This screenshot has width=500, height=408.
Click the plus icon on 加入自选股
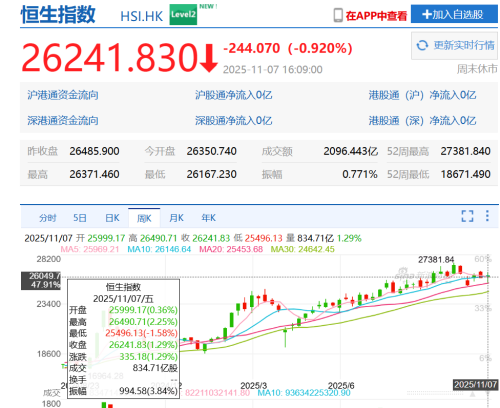tap(427, 14)
